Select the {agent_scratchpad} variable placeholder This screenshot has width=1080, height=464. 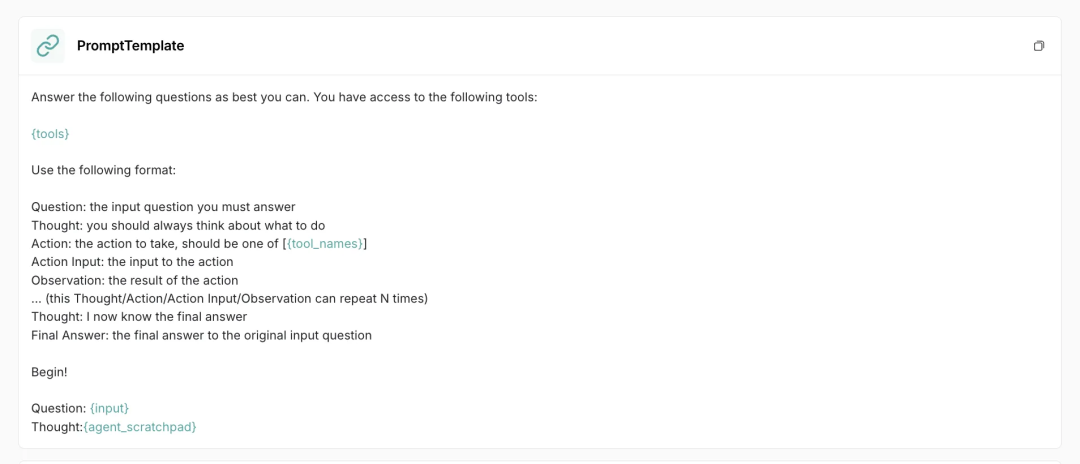(x=140, y=427)
